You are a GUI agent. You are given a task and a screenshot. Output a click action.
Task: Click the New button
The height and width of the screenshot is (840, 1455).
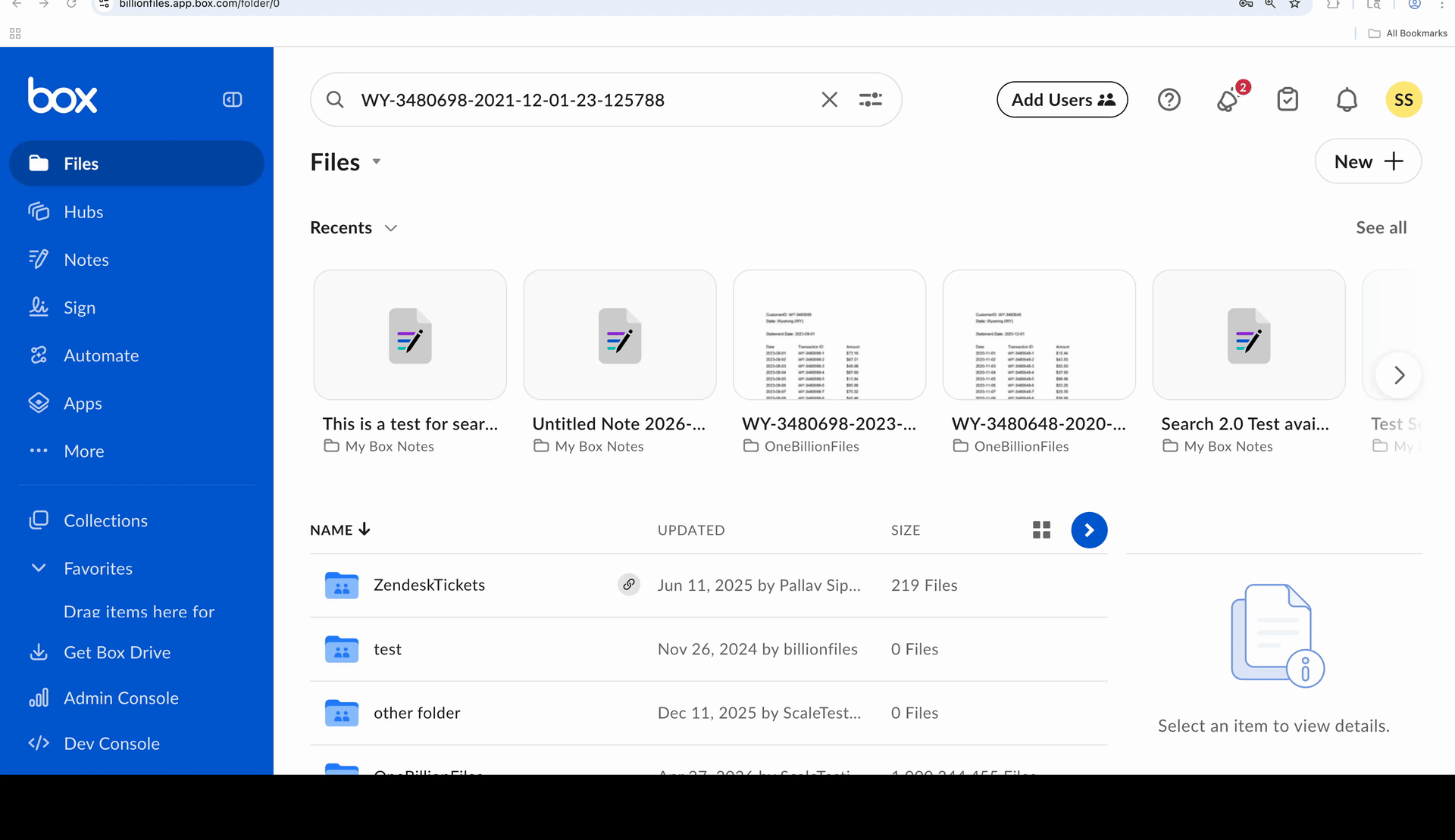(x=1368, y=161)
